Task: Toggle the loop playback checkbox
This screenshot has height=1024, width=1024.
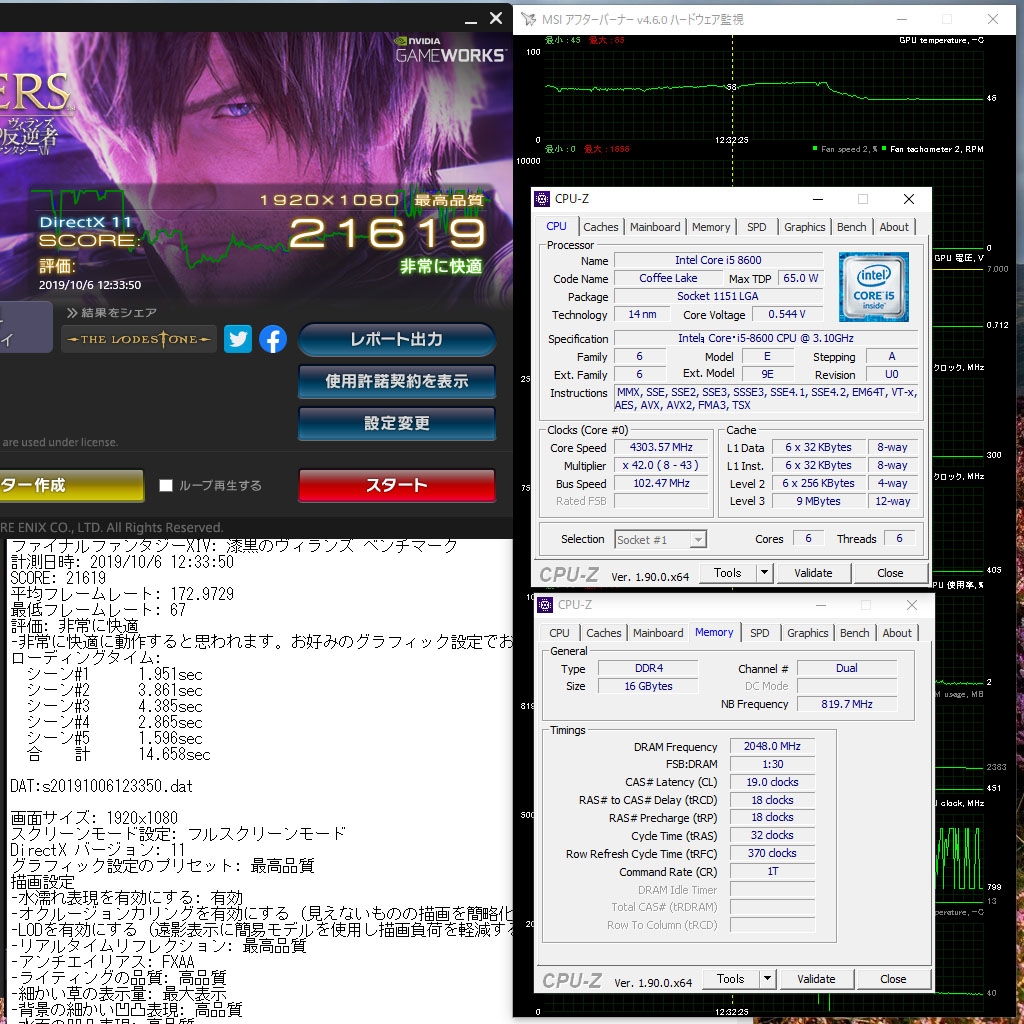Action: point(166,485)
